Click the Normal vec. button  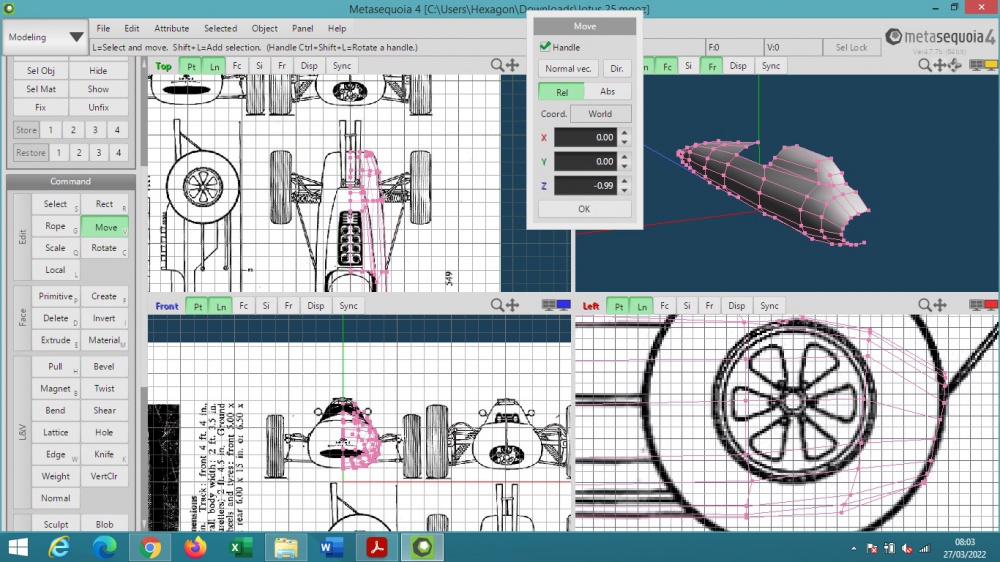pyautogui.click(x=568, y=68)
